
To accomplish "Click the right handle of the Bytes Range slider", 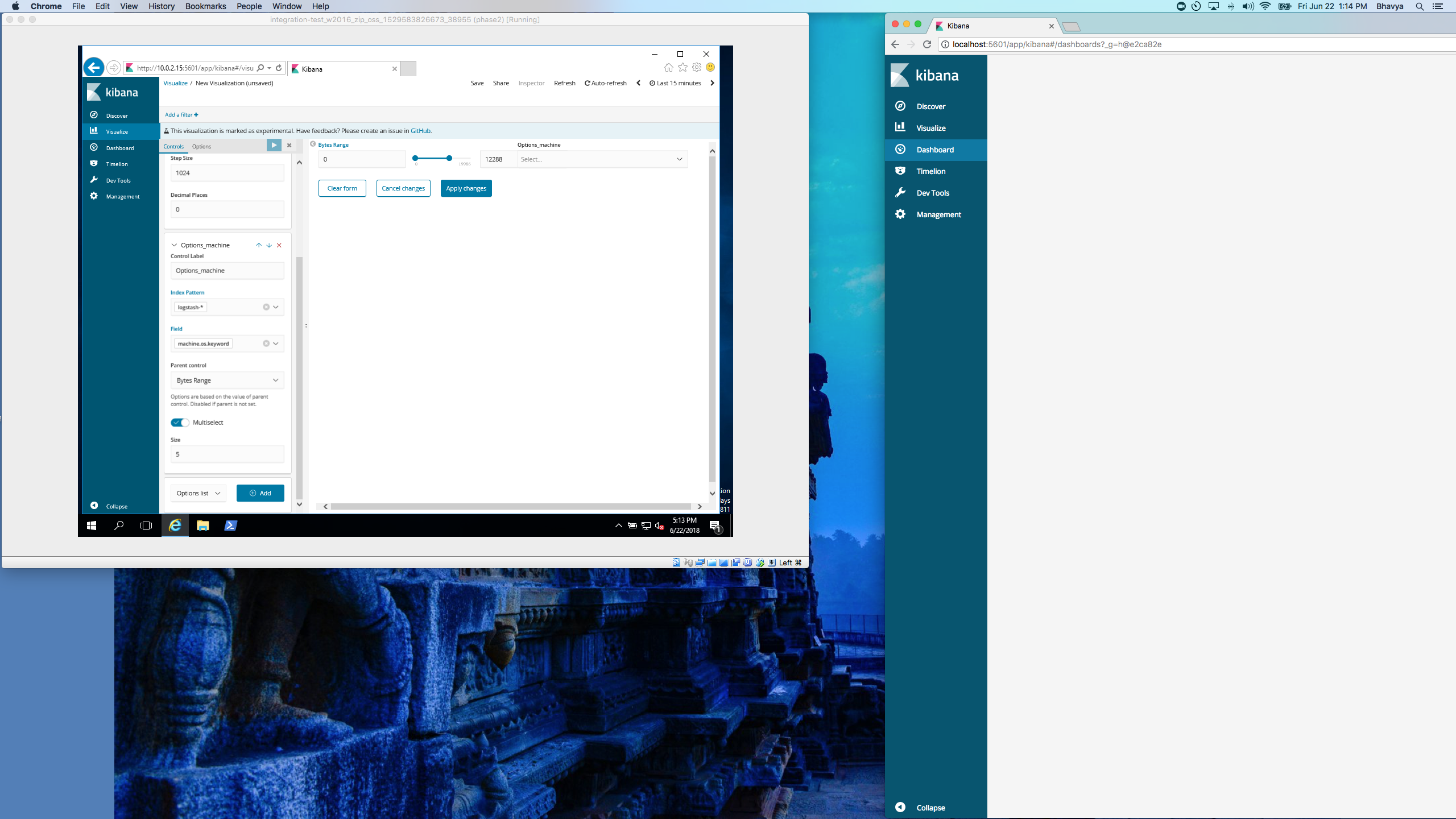I will 448,159.
